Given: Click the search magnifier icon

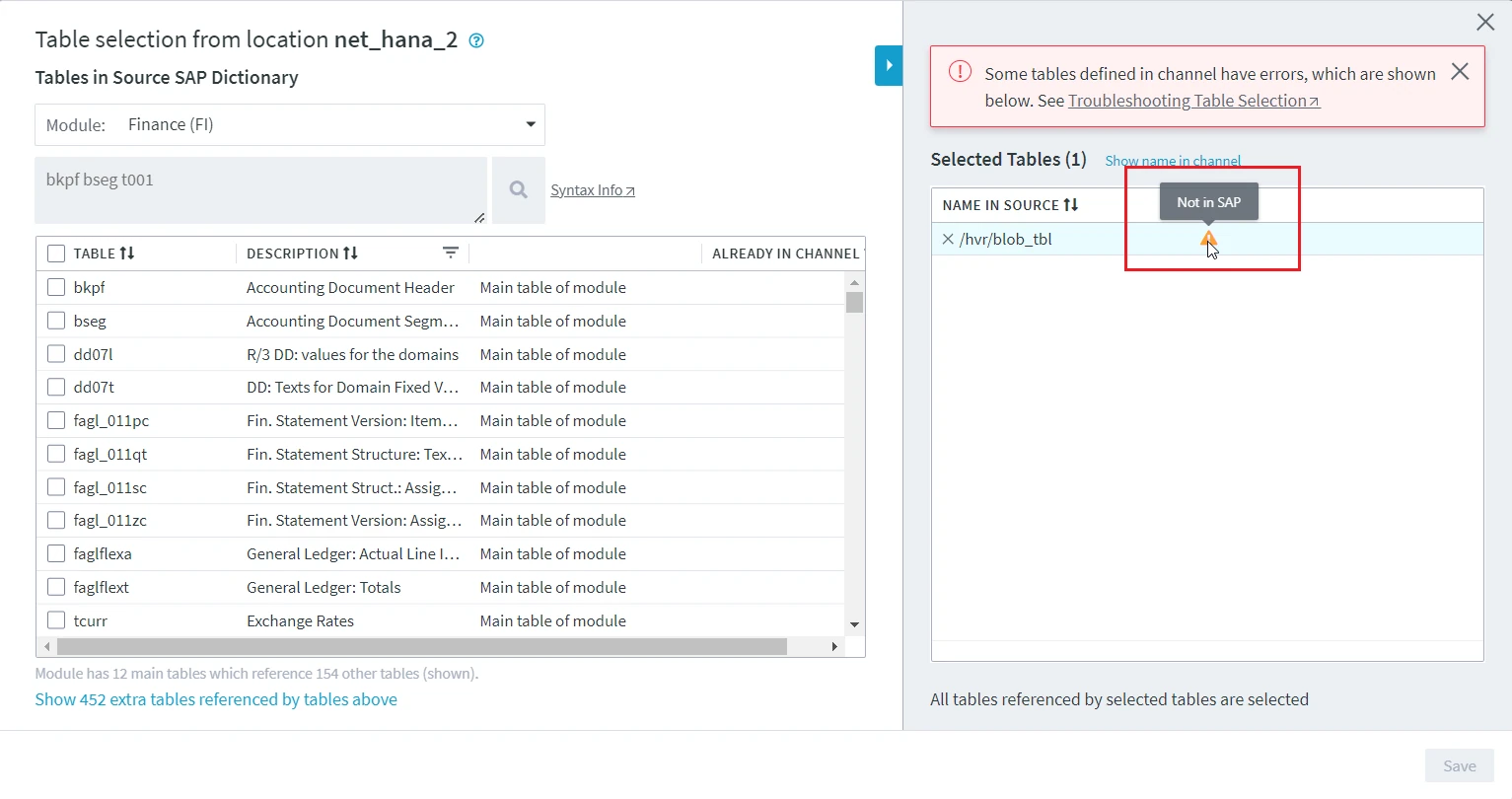Looking at the screenshot, I should coord(518,189).
